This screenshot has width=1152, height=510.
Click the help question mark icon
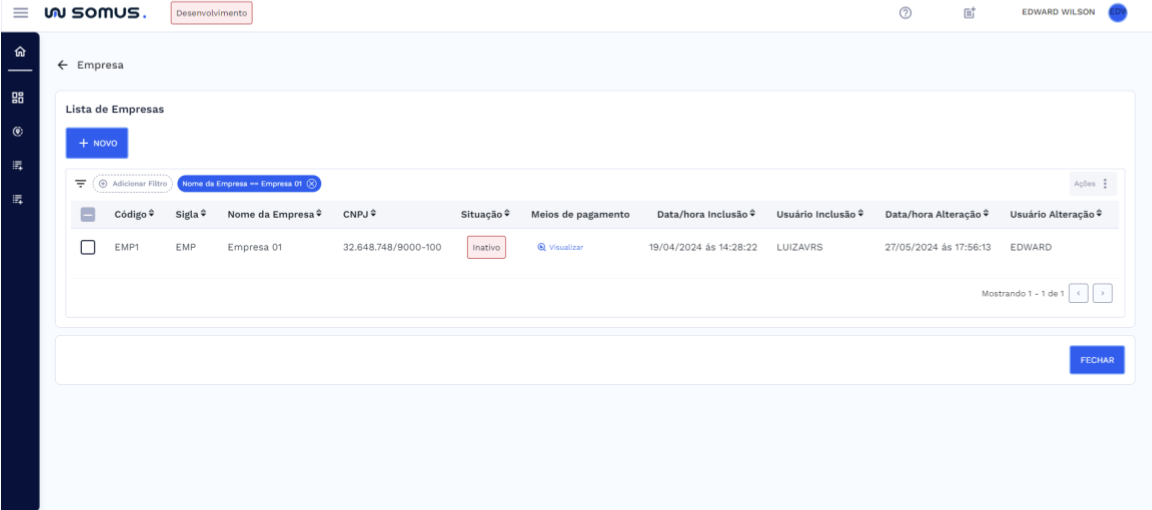tap(903, 13)
